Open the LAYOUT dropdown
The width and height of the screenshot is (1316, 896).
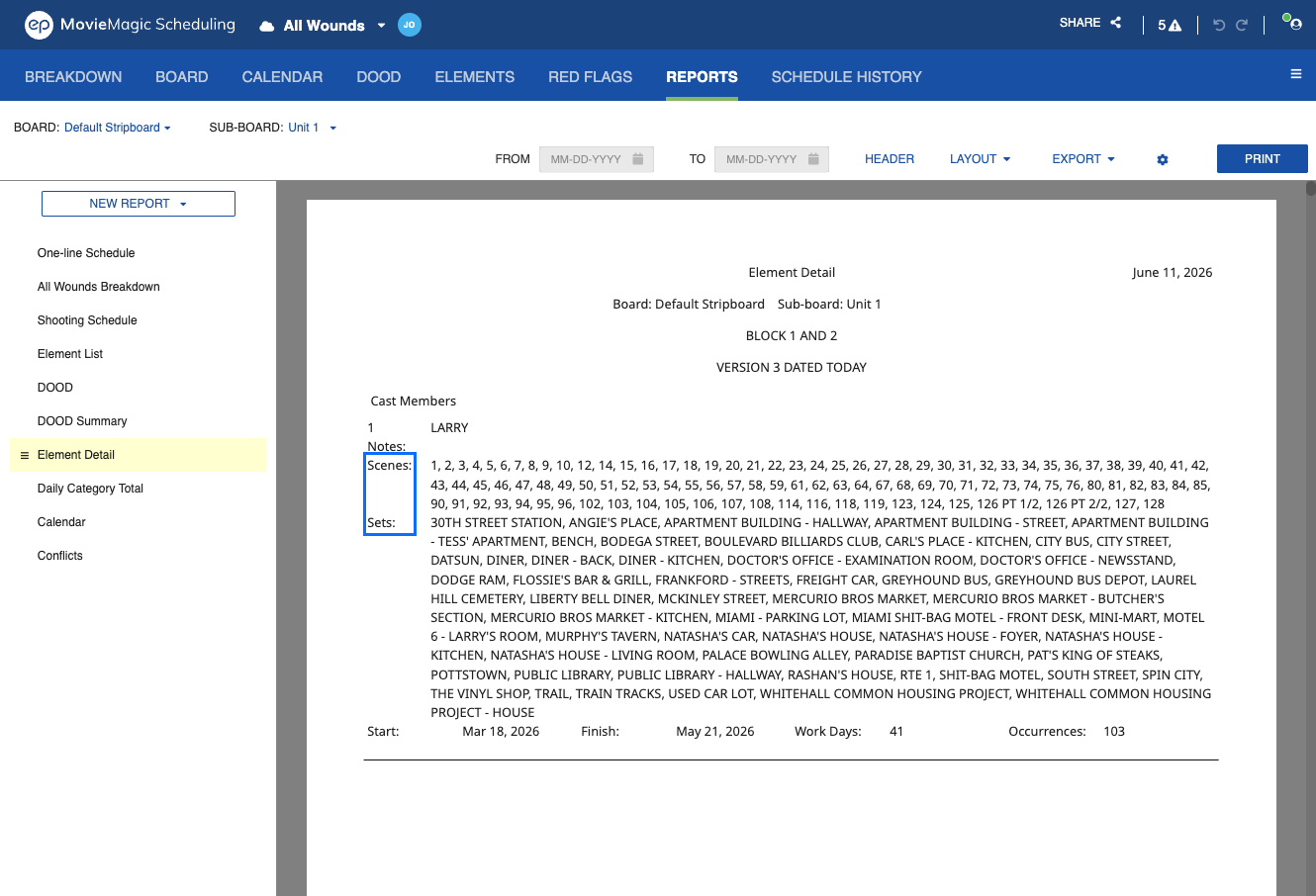tap(980, 159)
